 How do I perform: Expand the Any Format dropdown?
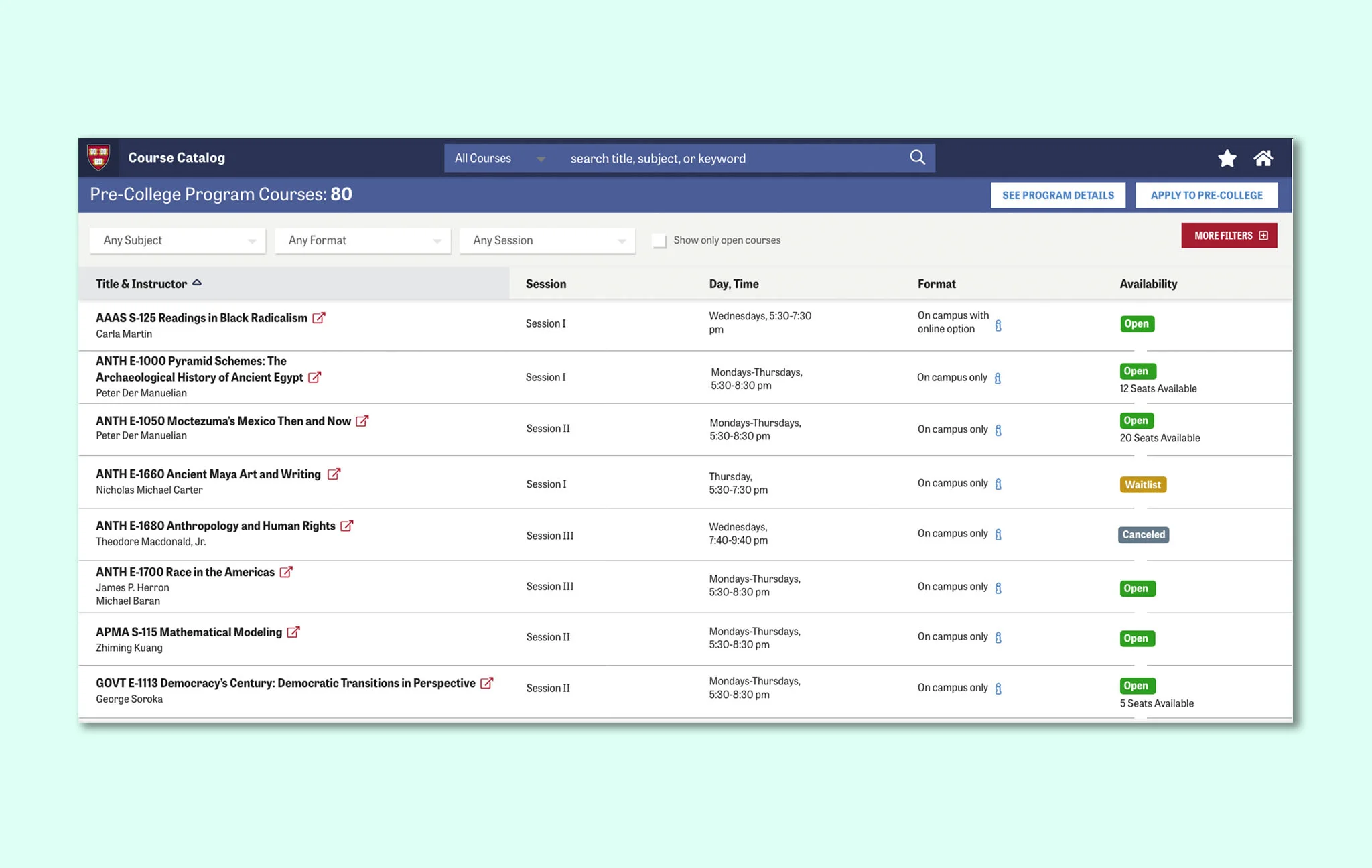coord(362,240)
